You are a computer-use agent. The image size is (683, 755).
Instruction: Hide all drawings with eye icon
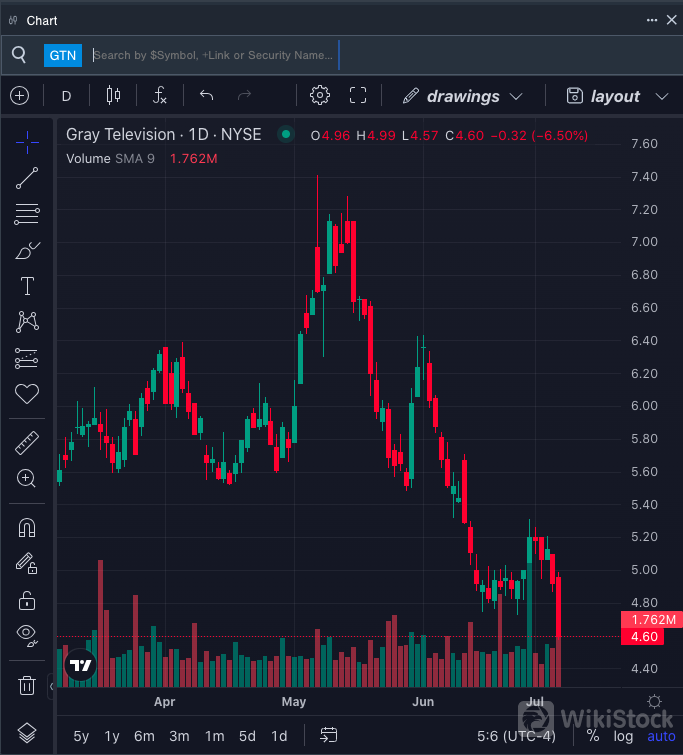click(27, 634)
